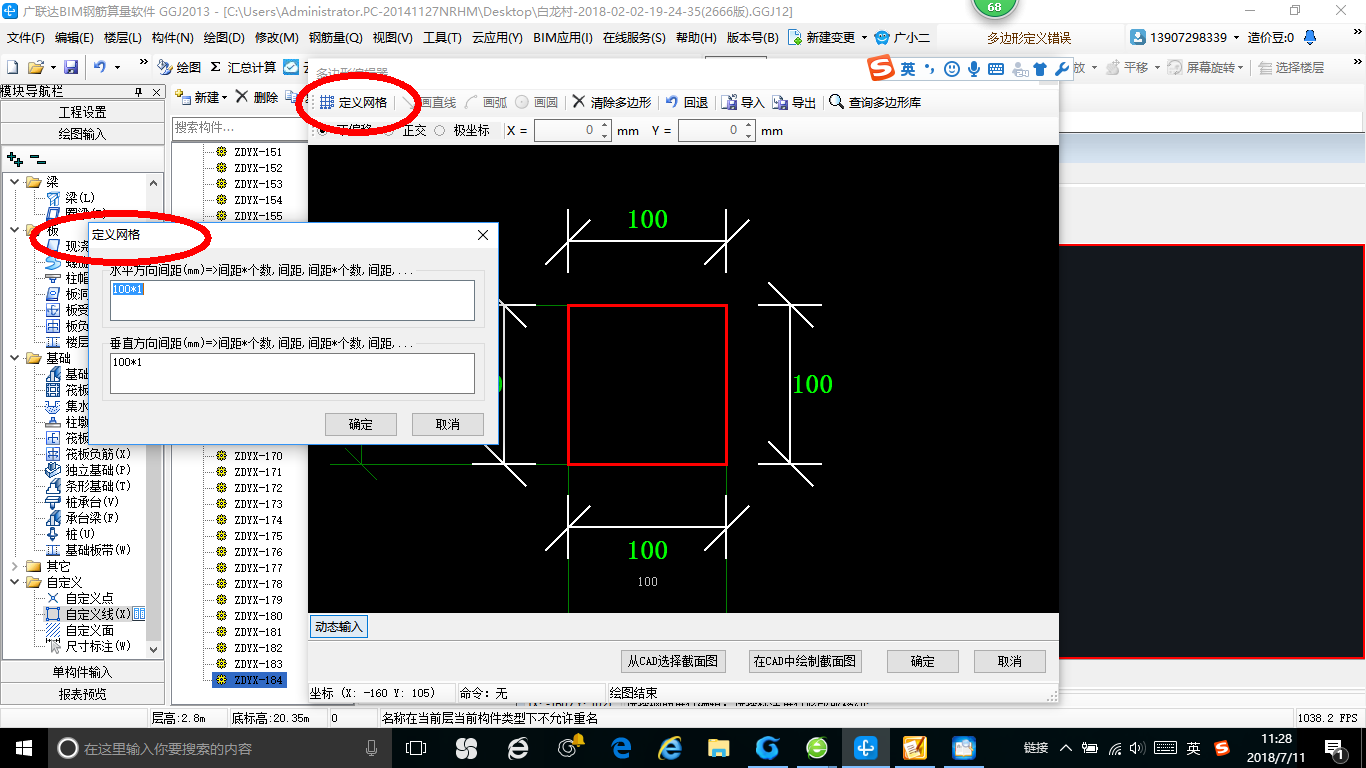Open the 新建 dropdown arrow in component list
Screen dimensions: 1366x768
225,98
